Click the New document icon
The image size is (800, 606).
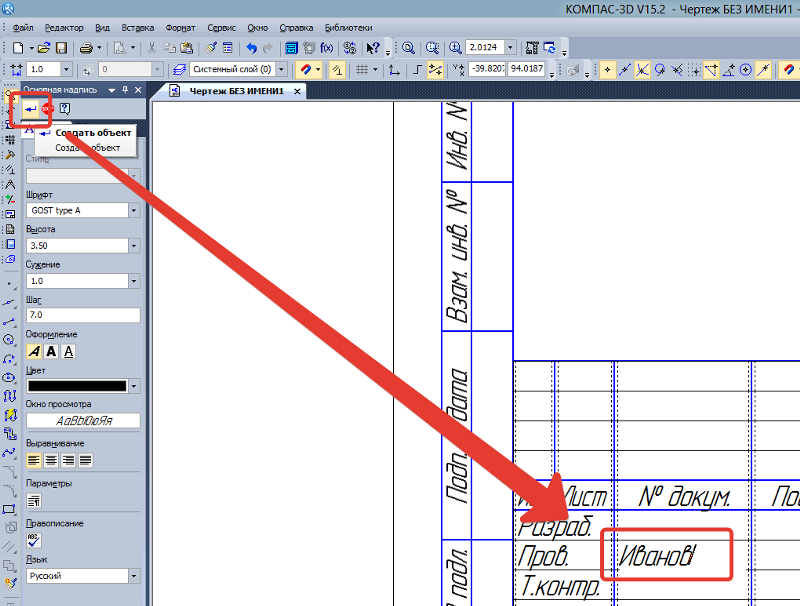pos(18,48)
